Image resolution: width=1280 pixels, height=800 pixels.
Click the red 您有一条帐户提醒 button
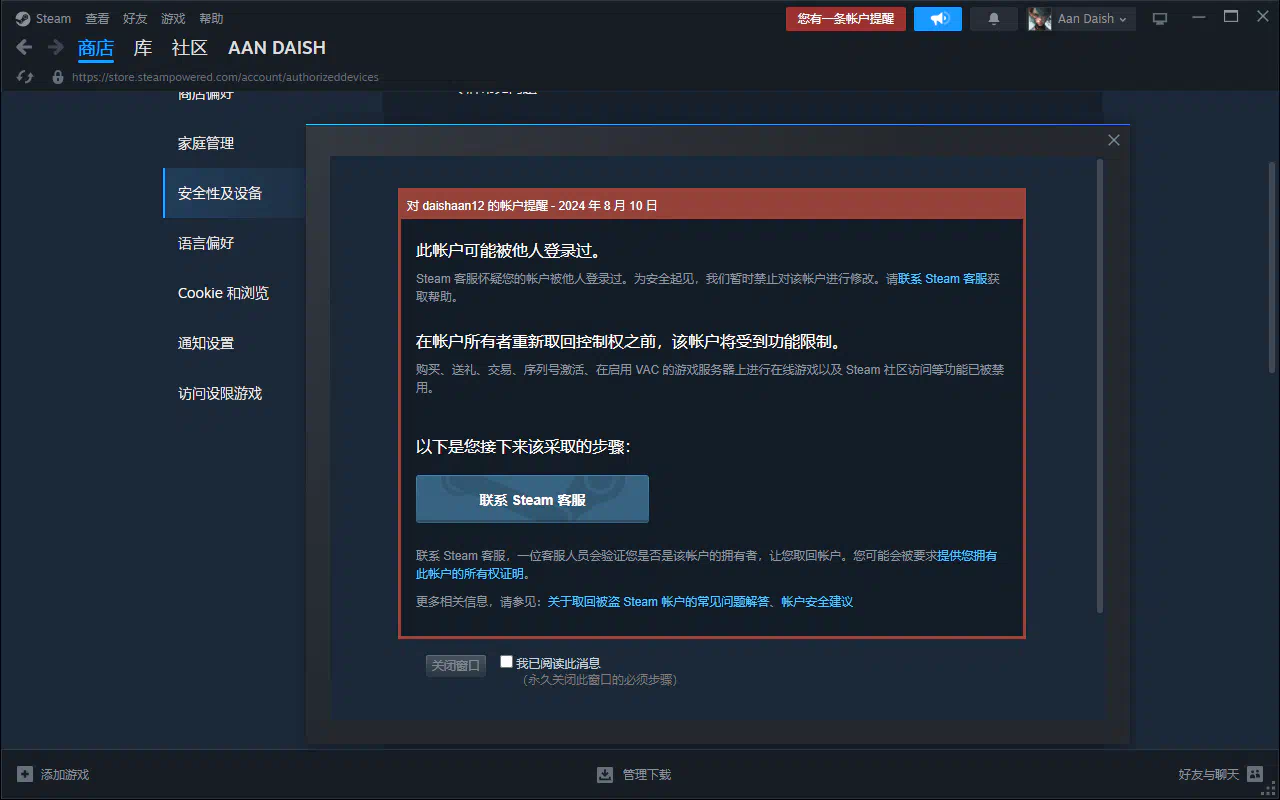tap(846, 19)
